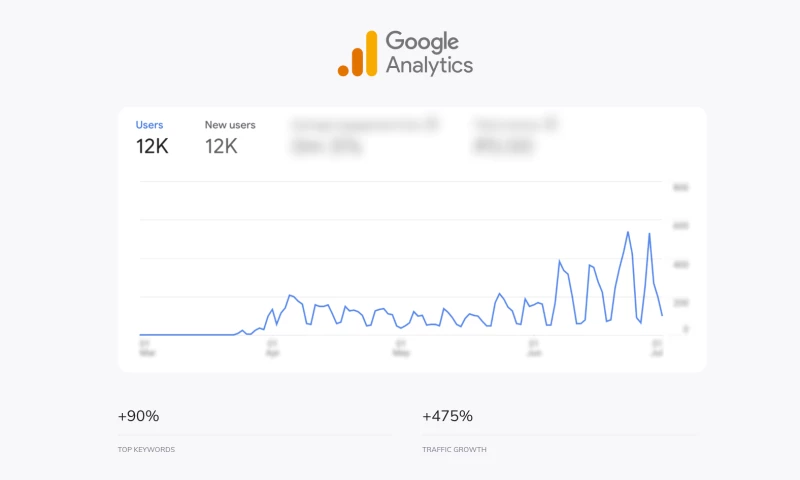Screen dimensions: 800x480
Task: Select the fourth blurred metric card
Action: (x=514, y=137)
